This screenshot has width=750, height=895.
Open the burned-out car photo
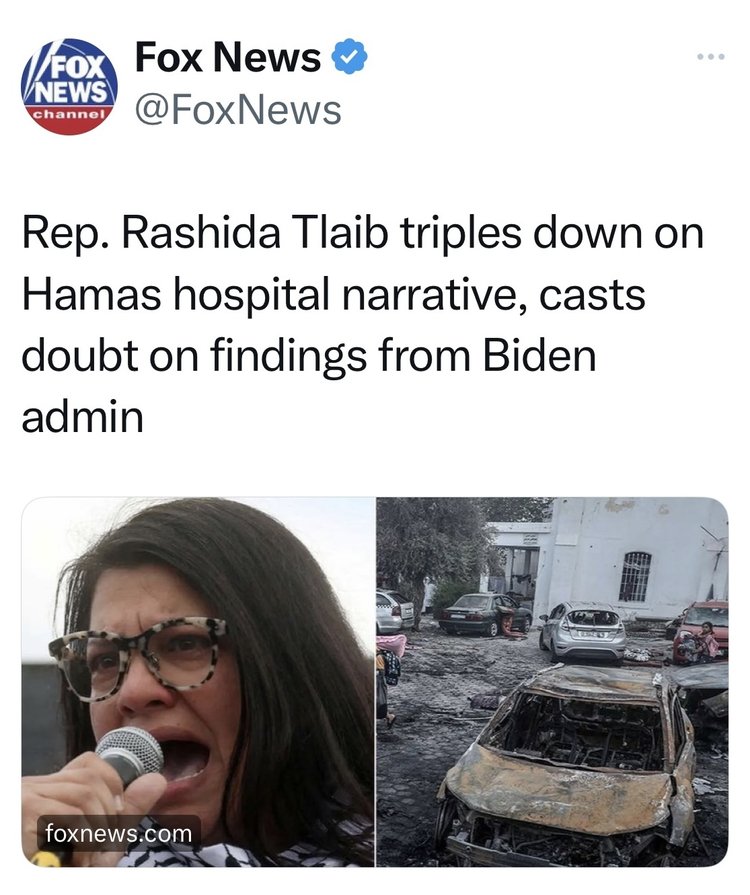[x=552, y=682]
